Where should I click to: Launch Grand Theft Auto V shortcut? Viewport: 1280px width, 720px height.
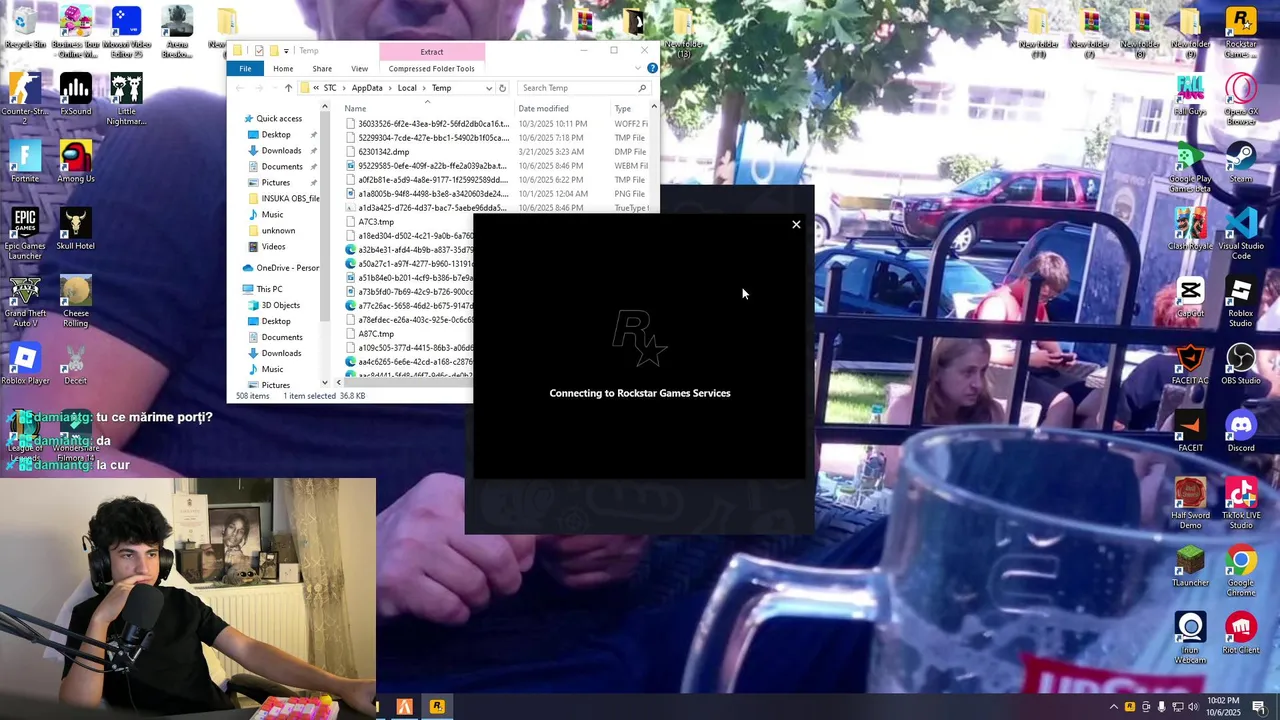25,301
